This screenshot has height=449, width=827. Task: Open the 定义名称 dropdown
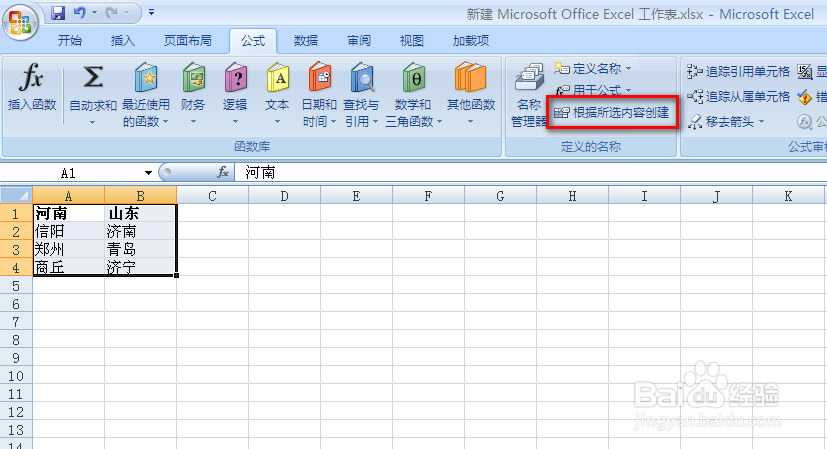(x=592, y=69)
